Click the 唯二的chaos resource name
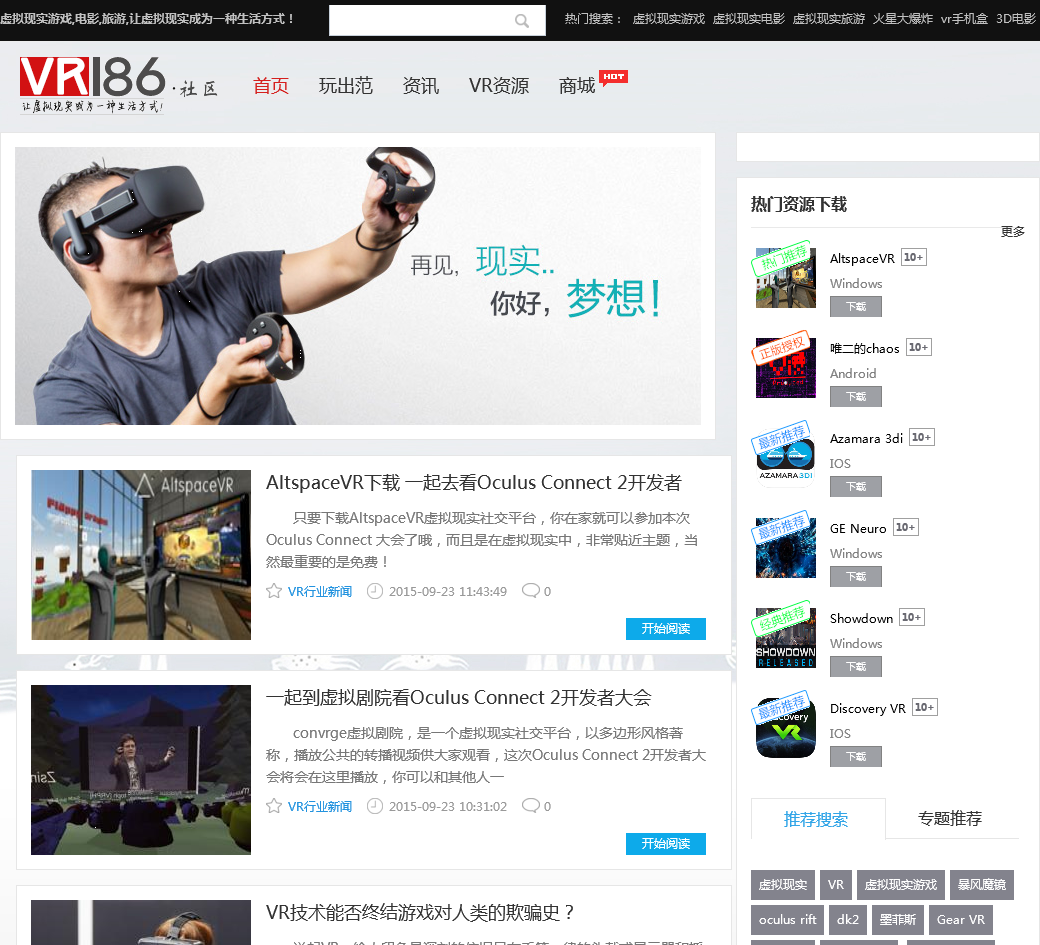This screenshot has height=945, width=1040. pyautogui.click(x=865, y=348)
